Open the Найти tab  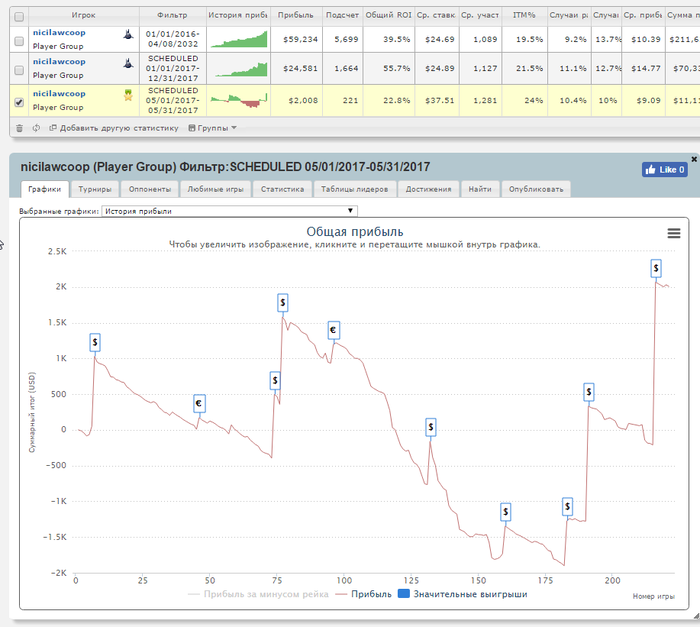(x=480, y=189)
